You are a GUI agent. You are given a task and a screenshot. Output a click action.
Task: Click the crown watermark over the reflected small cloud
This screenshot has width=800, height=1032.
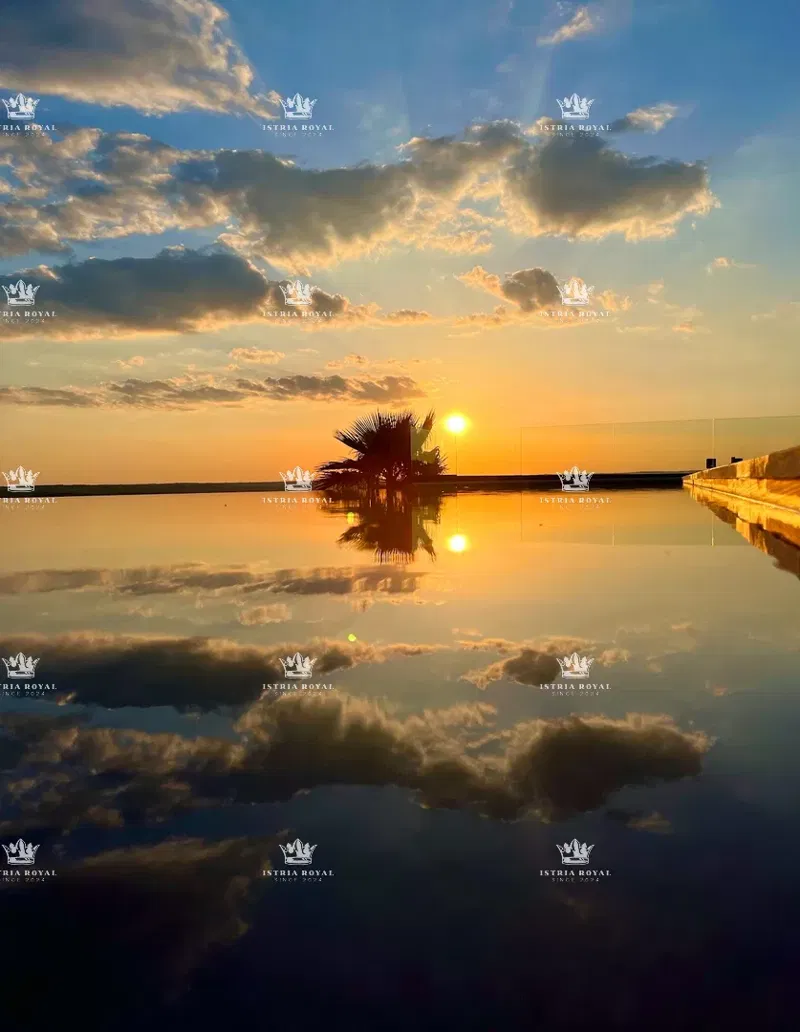(575, 665)
